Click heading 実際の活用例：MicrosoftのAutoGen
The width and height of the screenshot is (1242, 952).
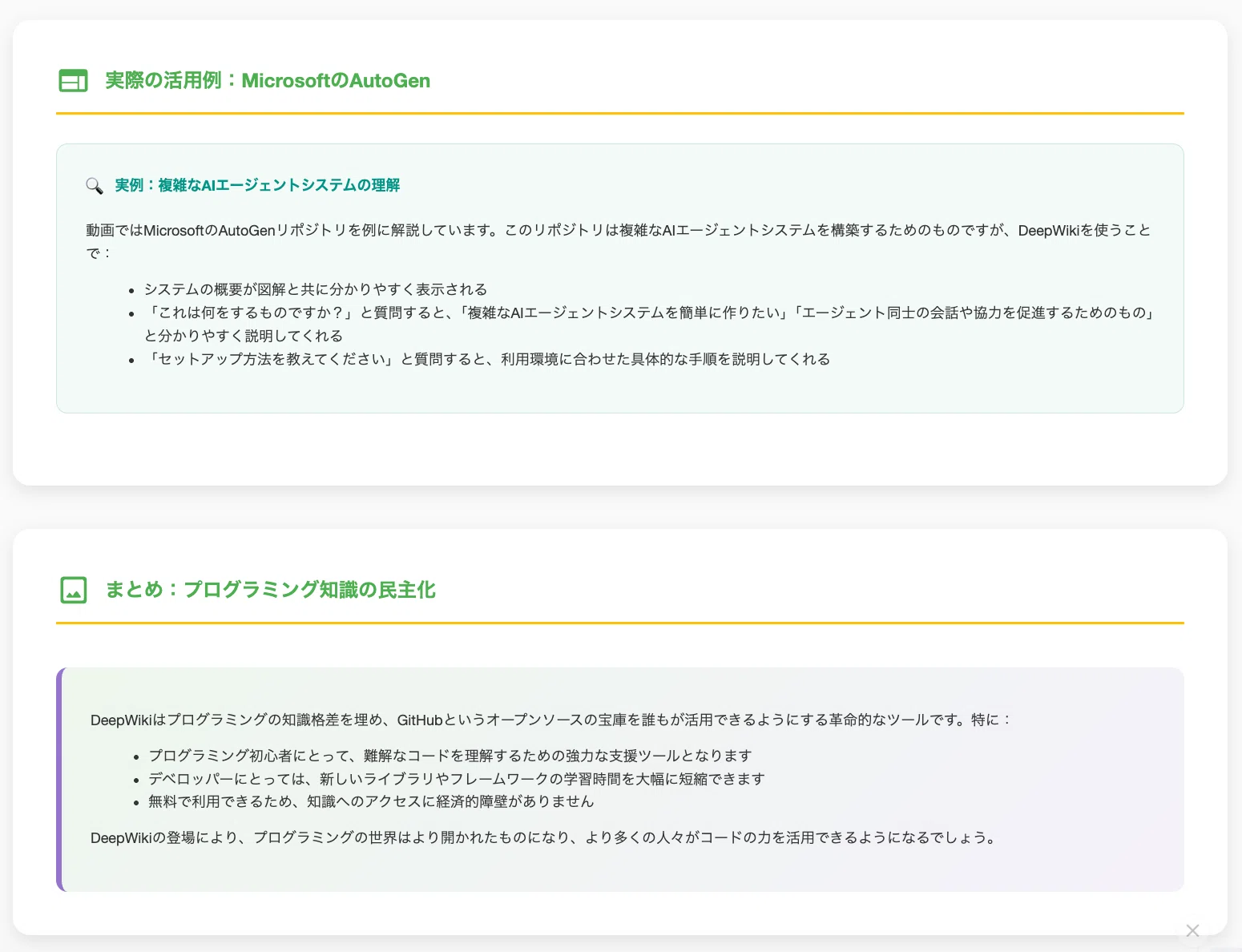click(268, 81)
